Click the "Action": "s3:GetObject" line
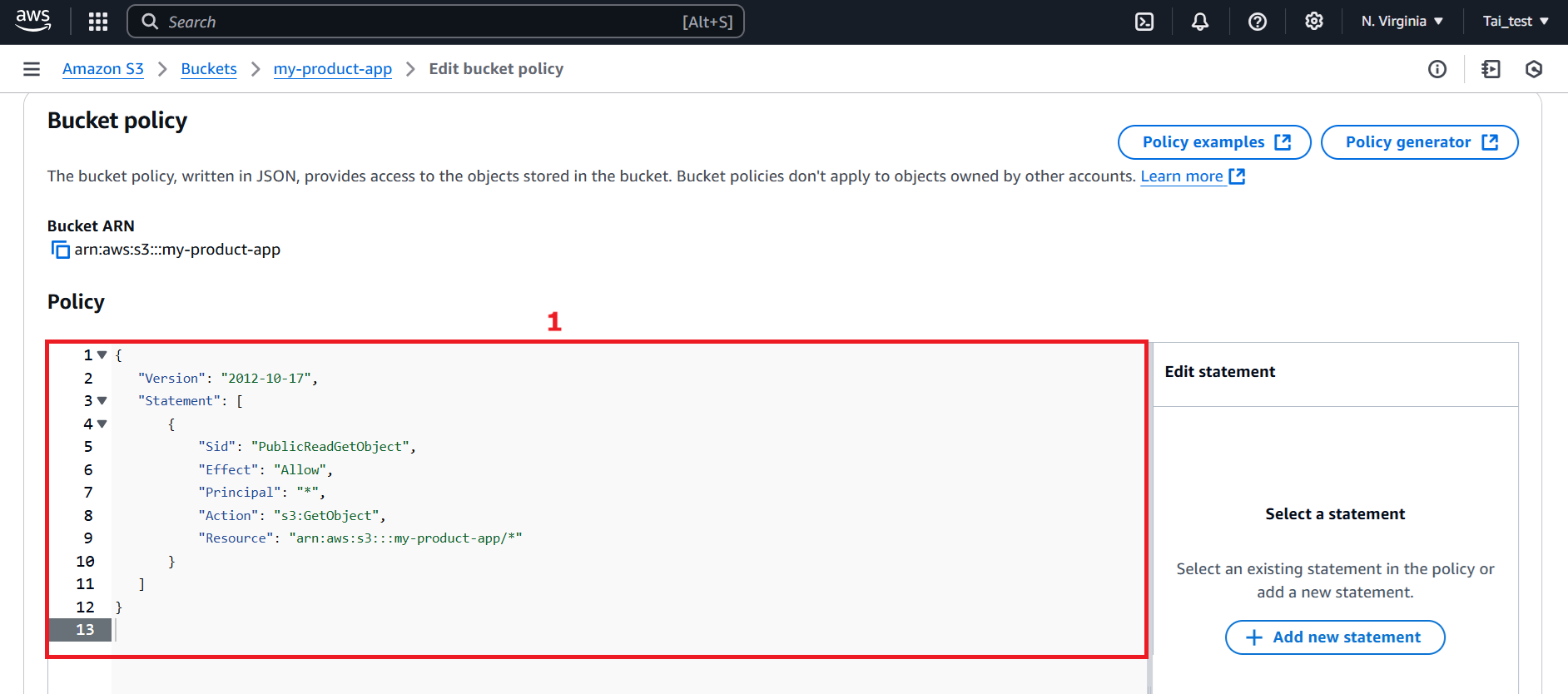This screenshot has height=694, width=1568. click(292, 516)
